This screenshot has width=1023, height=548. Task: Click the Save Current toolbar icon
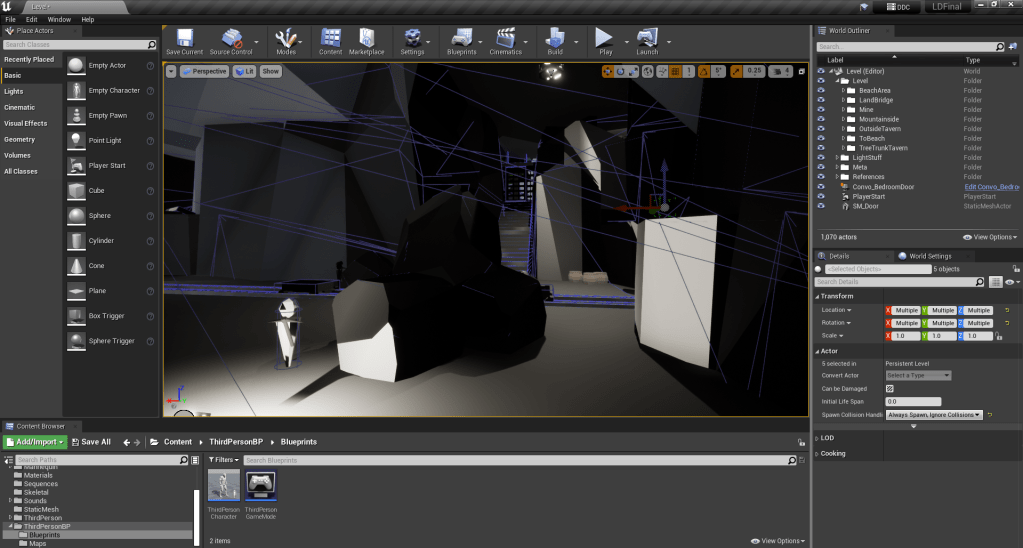(x=184, y=38)
